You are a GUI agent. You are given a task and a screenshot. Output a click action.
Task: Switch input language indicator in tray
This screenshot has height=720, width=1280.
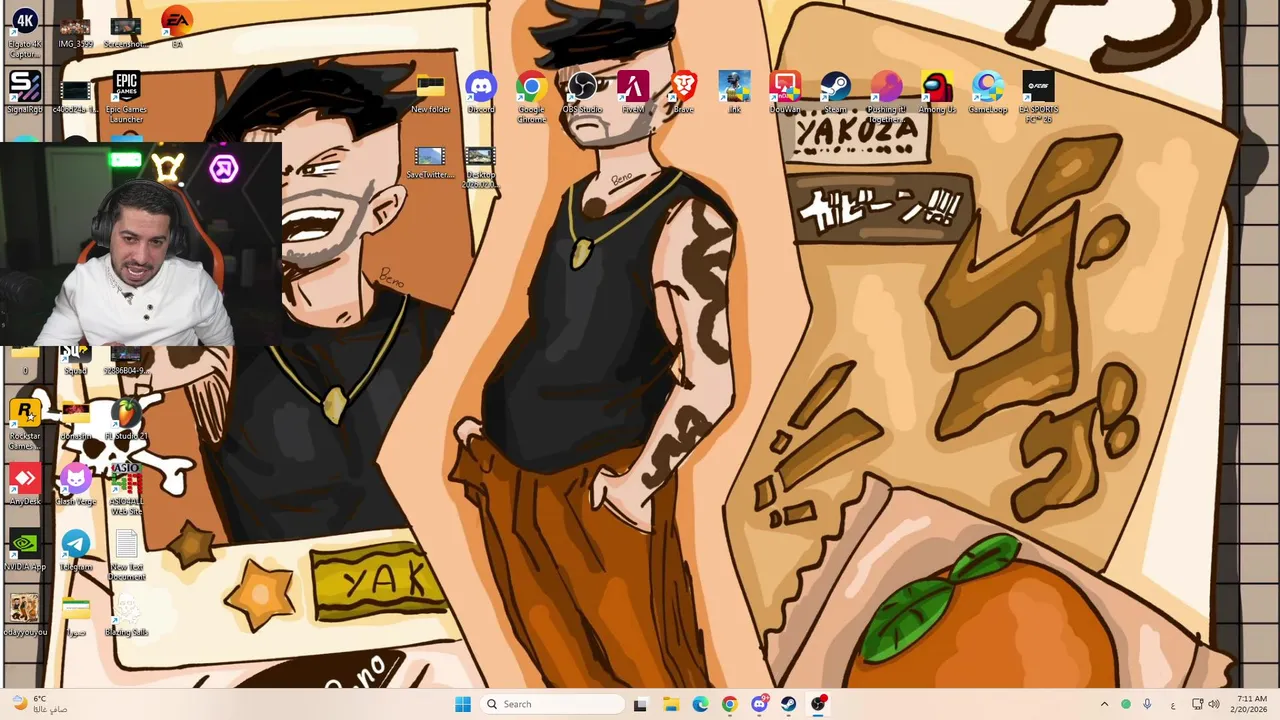[x=1173, y=705]
